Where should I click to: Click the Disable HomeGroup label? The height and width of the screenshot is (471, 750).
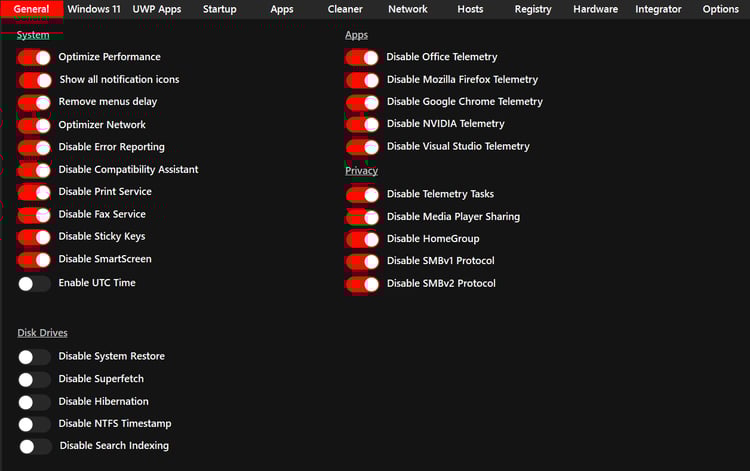433,239
